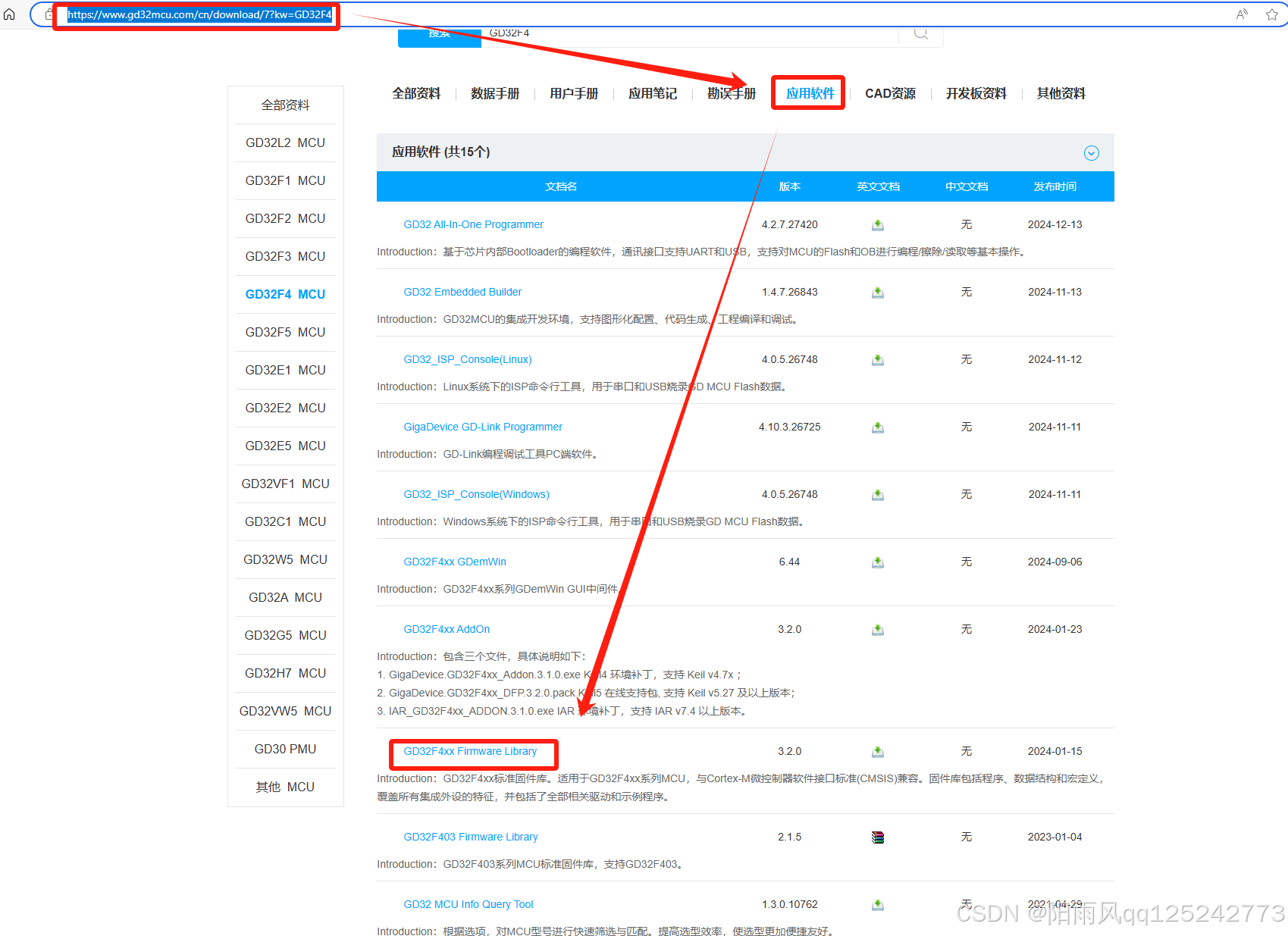
Task: Click version 4.2.7.27420 cell
Action: 790,224
